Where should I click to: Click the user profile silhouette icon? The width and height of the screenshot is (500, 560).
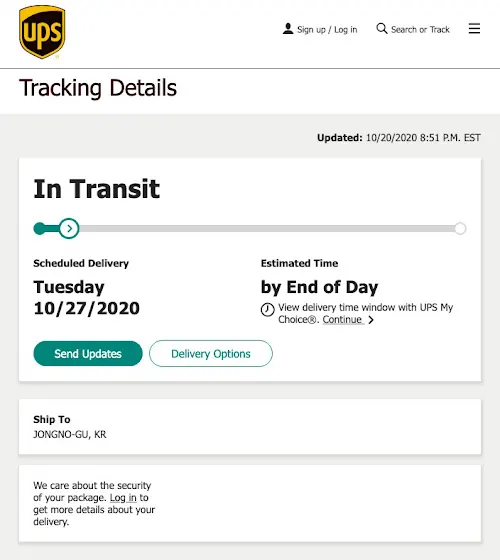[288, 29]
